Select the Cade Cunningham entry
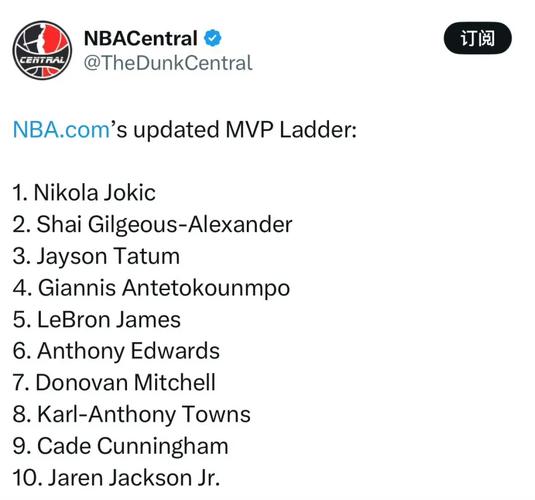 pyautogui.click(x=120, y=446)
